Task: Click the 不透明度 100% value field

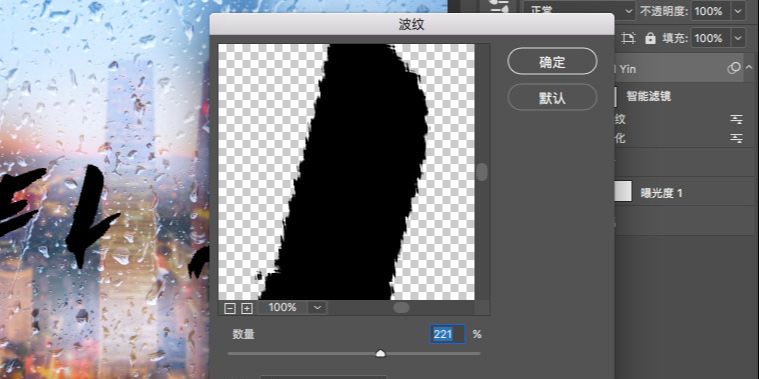Action: (x=712, y=11)
